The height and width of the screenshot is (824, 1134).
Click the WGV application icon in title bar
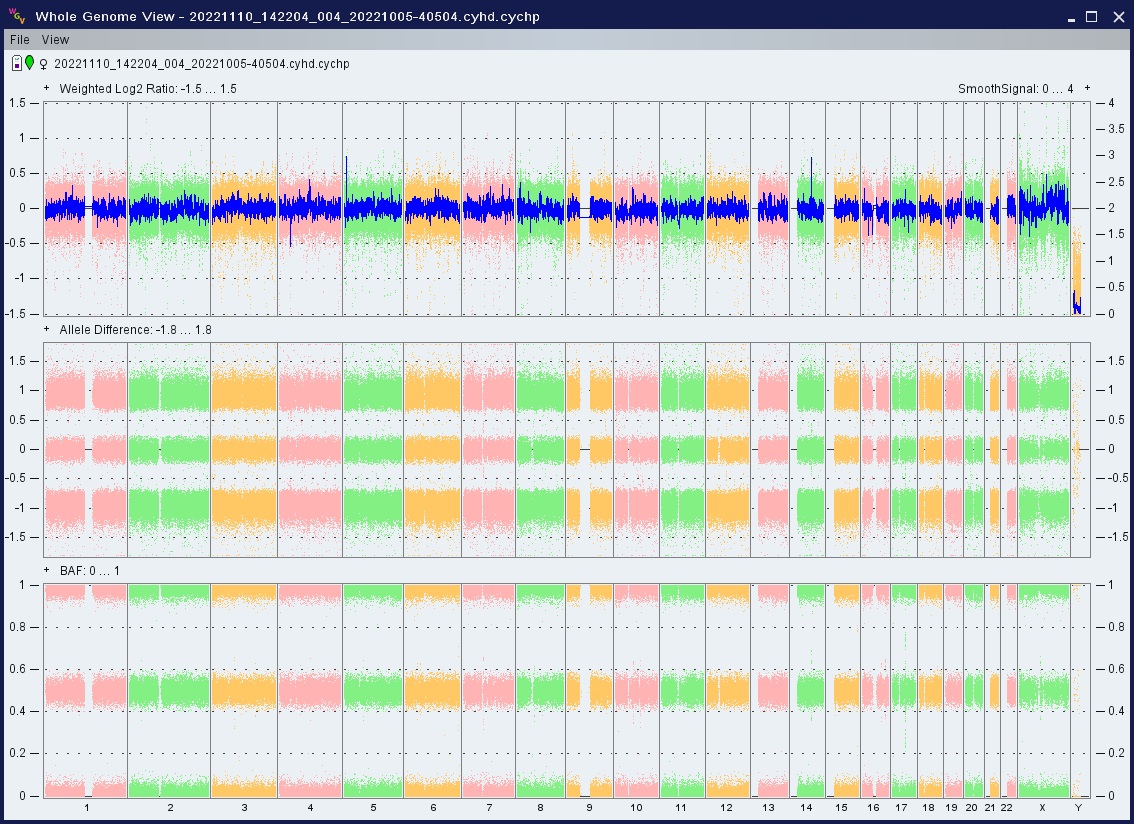tap(17, 16)
